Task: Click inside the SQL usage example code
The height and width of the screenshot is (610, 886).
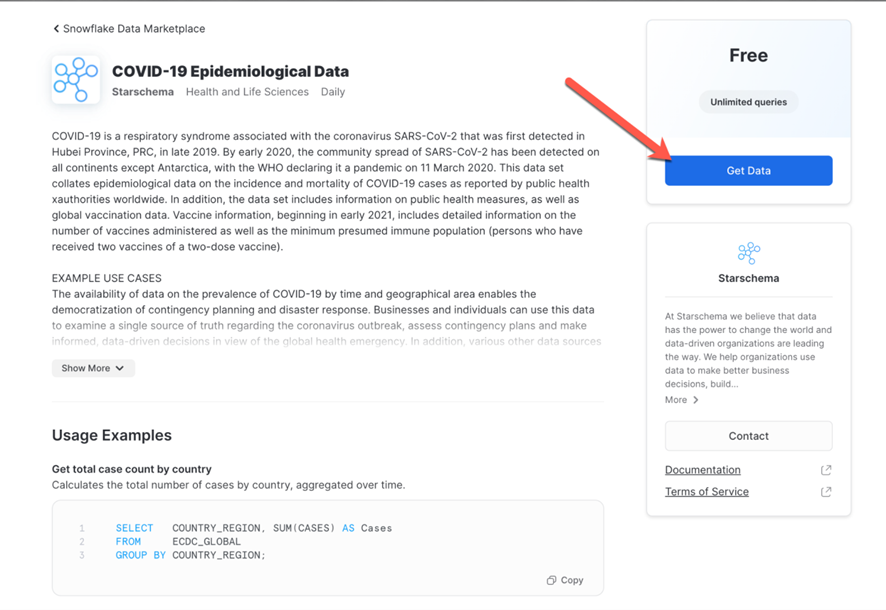Action: tap(253, 541)
